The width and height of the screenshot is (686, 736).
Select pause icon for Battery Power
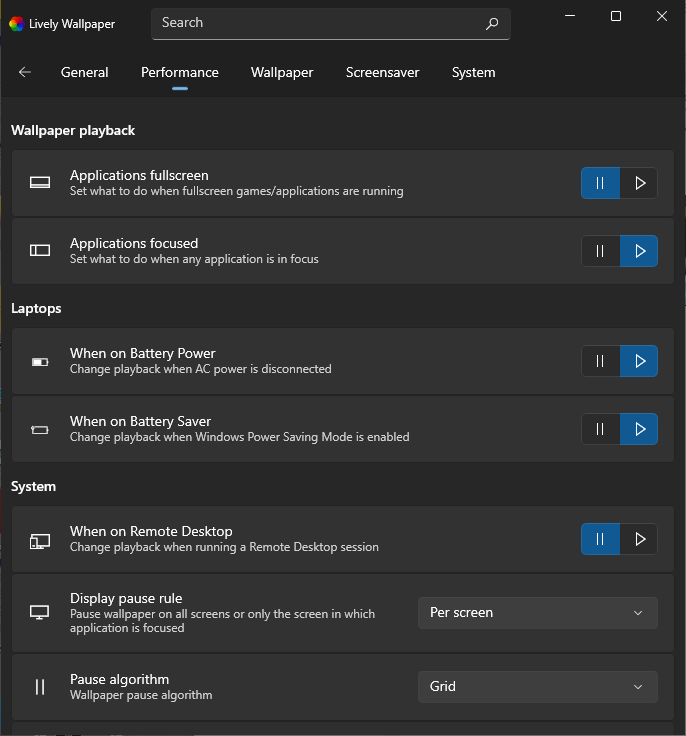coord(600,361)
